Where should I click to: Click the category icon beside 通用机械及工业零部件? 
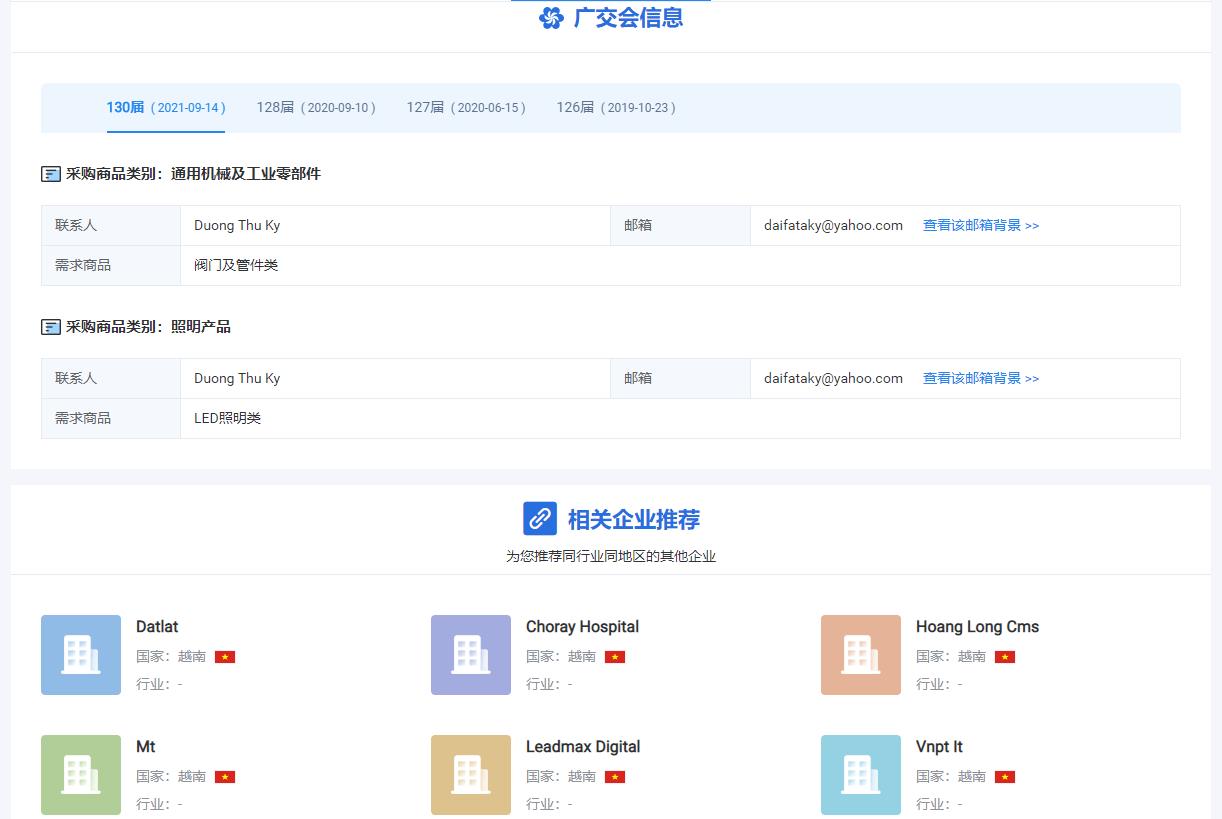(x=51, y=174)
